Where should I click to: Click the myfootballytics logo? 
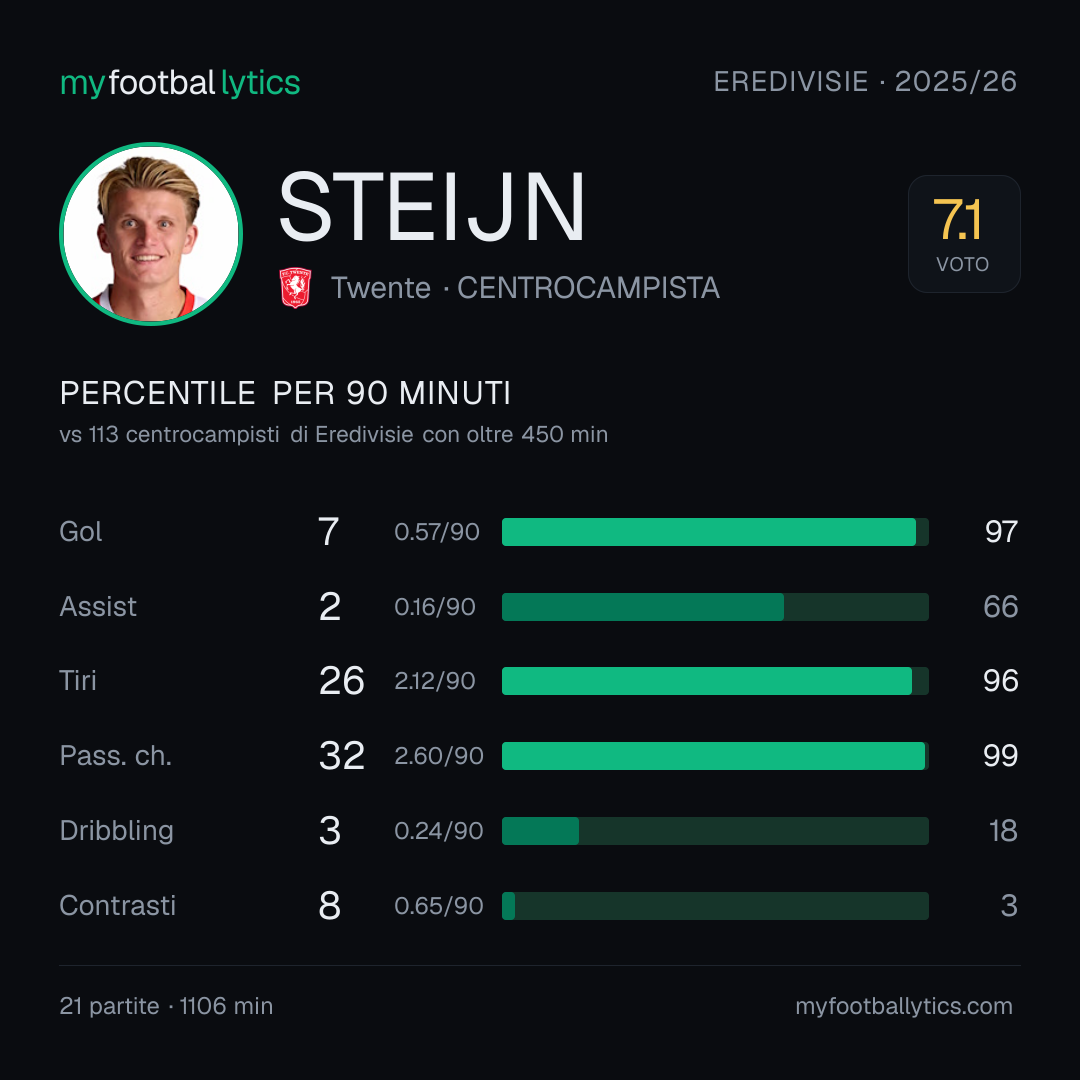click(x=180, y=83)
